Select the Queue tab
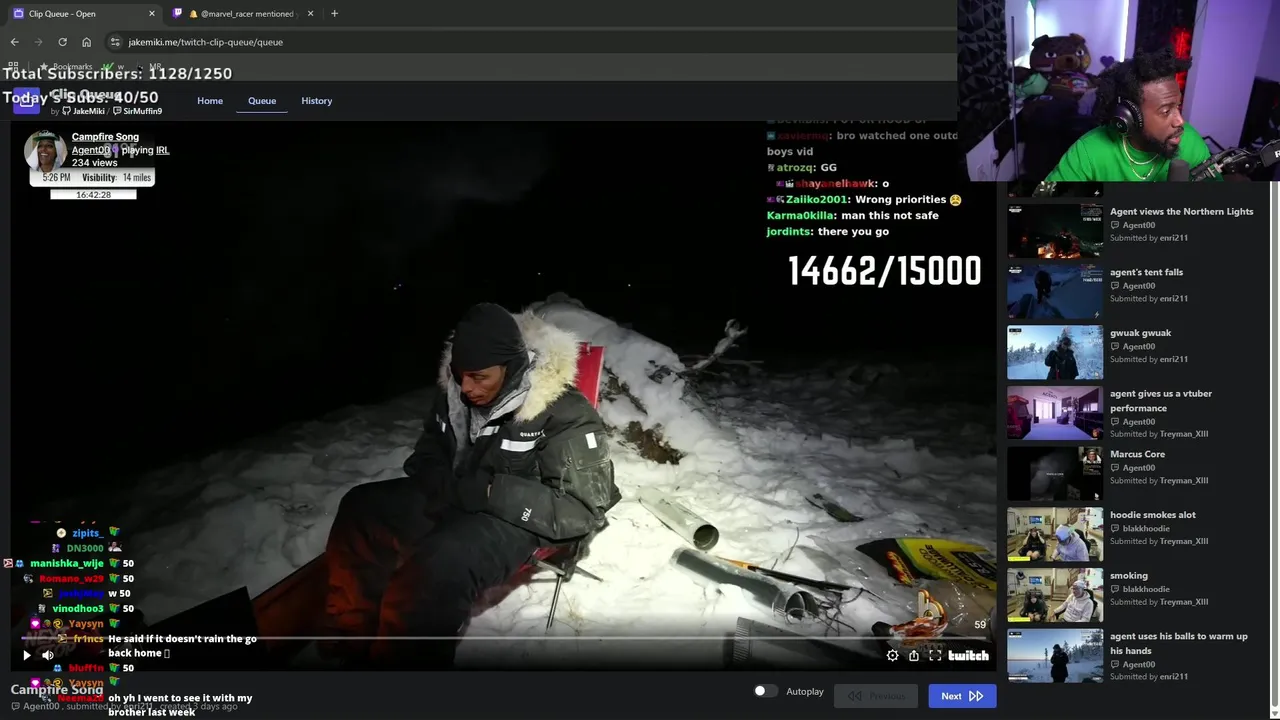The width and height of the screenshot is (1280, 720). (262, 101)
